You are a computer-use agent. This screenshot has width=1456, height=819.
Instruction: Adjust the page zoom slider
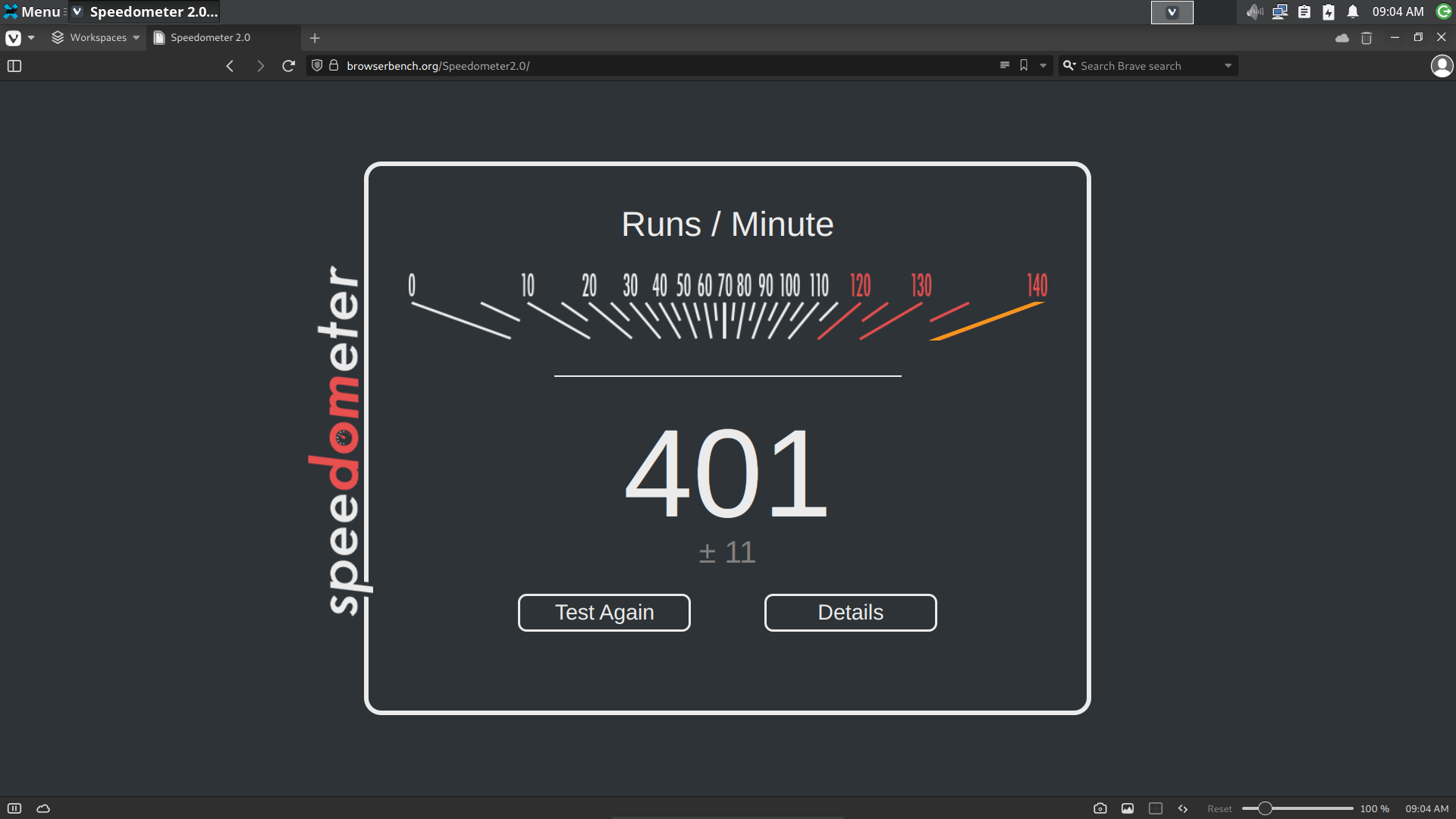point(1298,808)
